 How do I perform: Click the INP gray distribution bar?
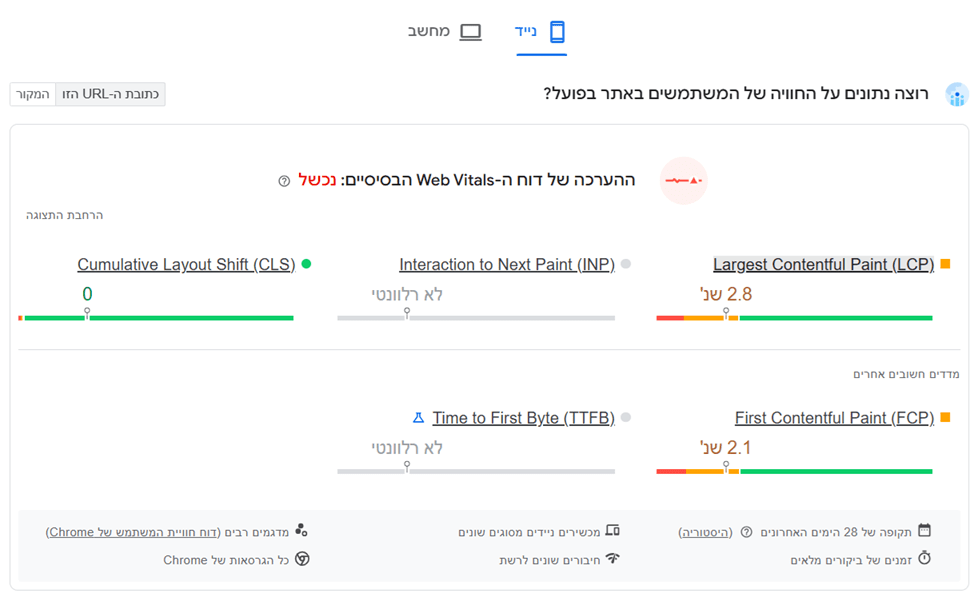tap(476, 318)
